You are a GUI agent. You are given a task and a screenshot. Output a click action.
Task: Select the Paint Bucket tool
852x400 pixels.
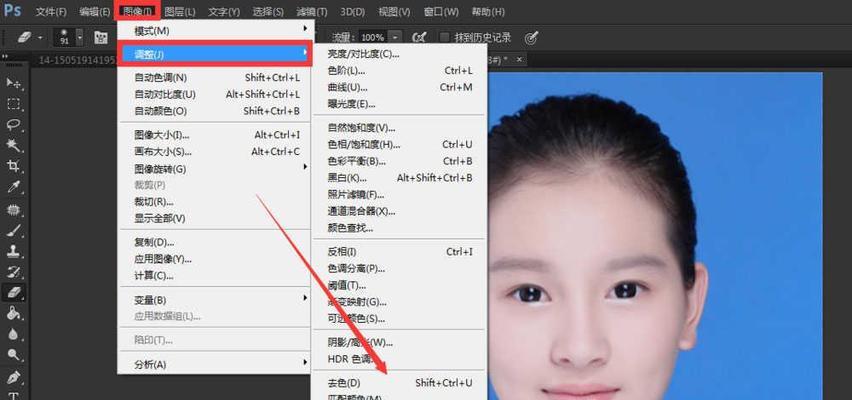(x=13, y=313)
